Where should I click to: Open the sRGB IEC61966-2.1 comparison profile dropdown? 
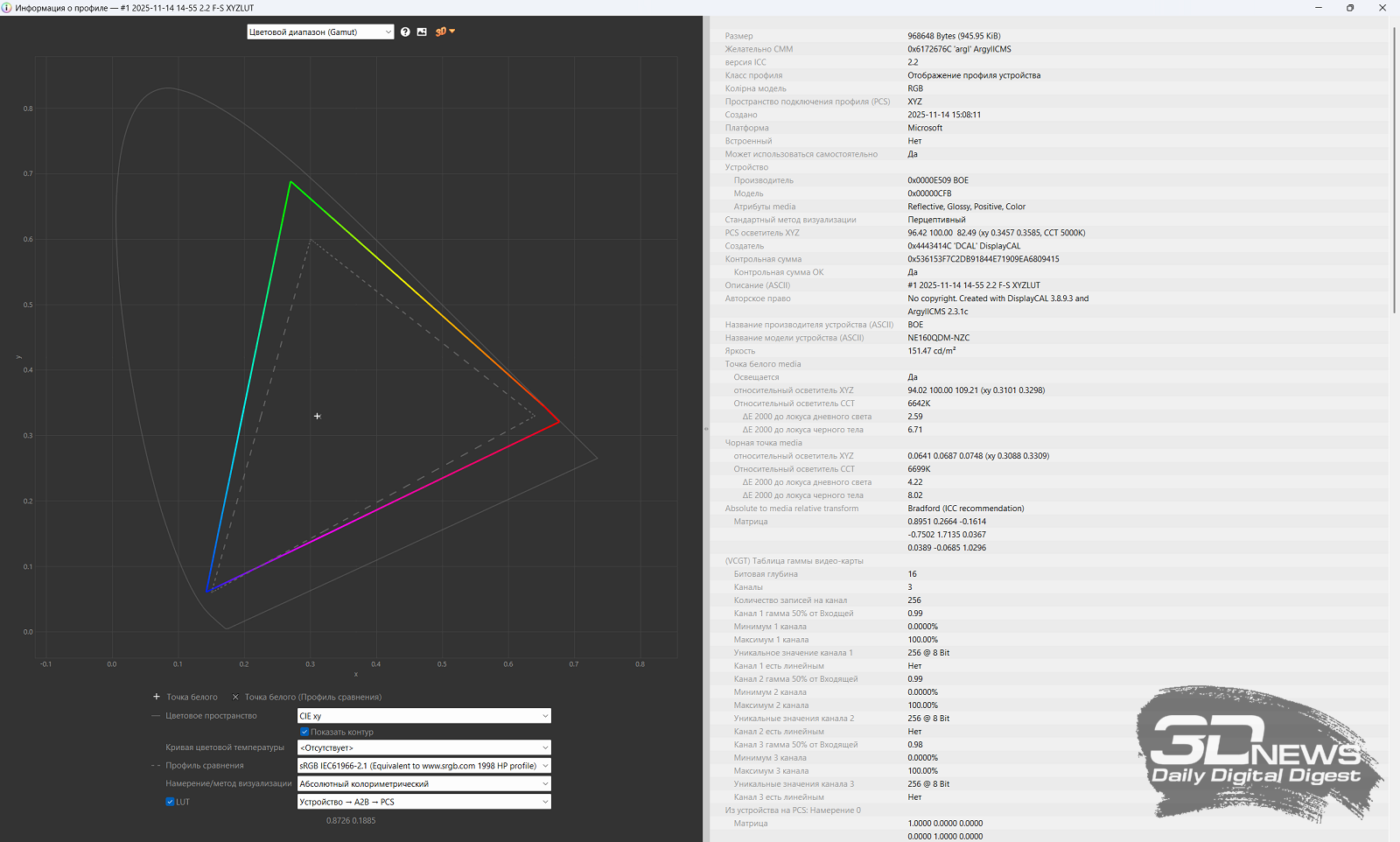[x=423, y=766]
